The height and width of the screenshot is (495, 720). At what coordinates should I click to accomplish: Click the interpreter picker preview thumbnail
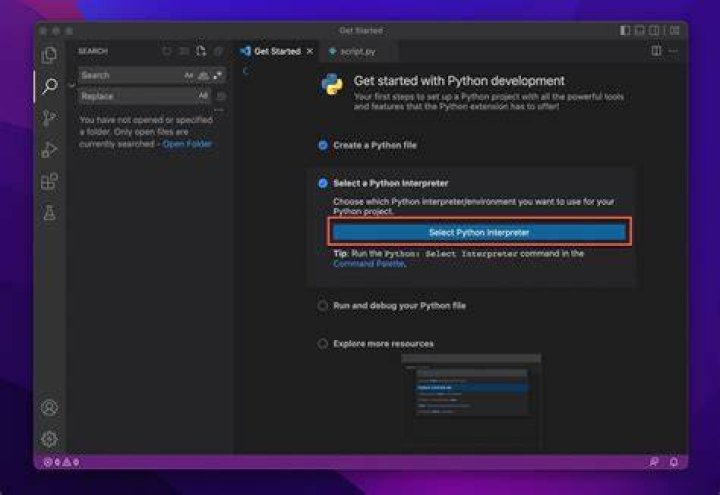(471, 399)
